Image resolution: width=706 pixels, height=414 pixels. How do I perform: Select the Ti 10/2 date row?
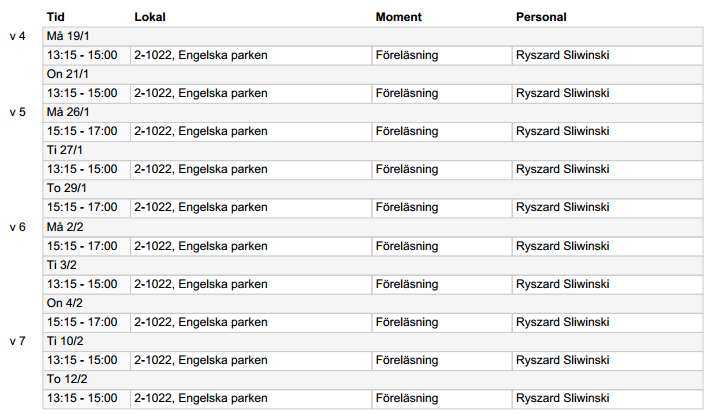pos(373,341)
